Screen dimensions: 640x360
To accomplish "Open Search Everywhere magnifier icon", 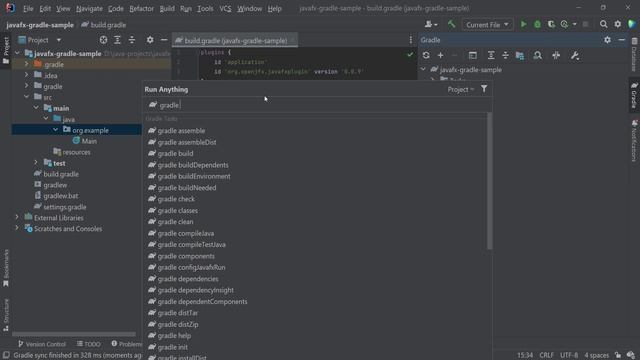I will coord(603,24).
